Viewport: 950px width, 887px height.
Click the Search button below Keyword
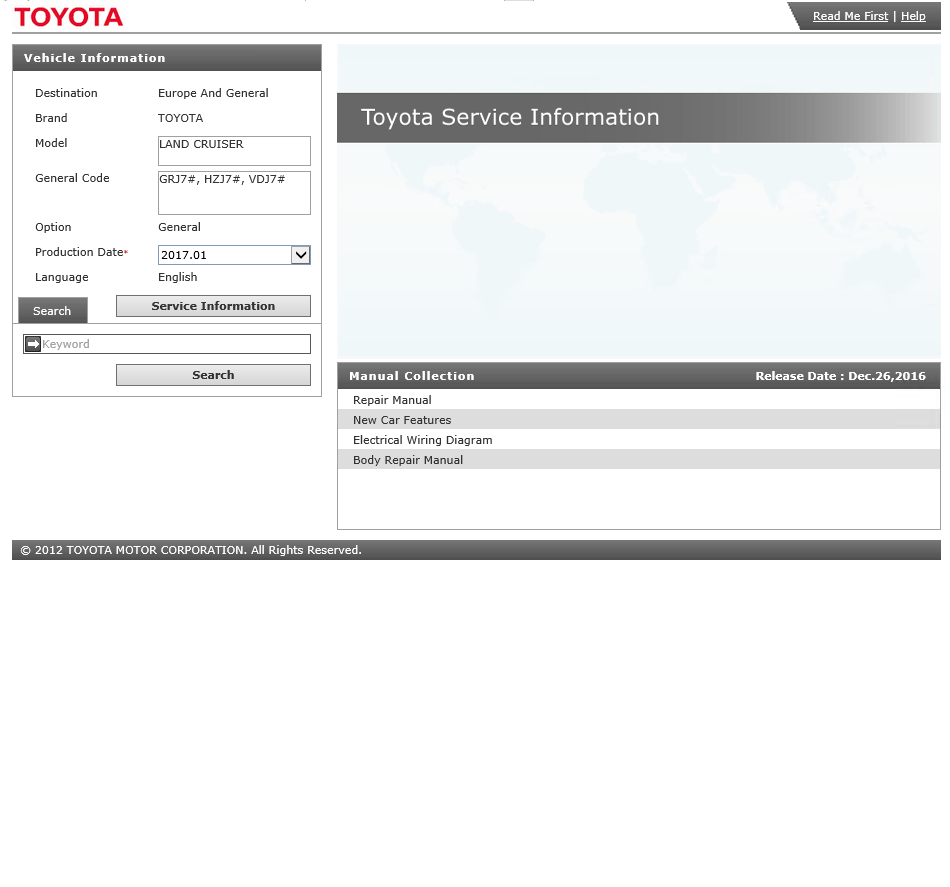(213, 375)
